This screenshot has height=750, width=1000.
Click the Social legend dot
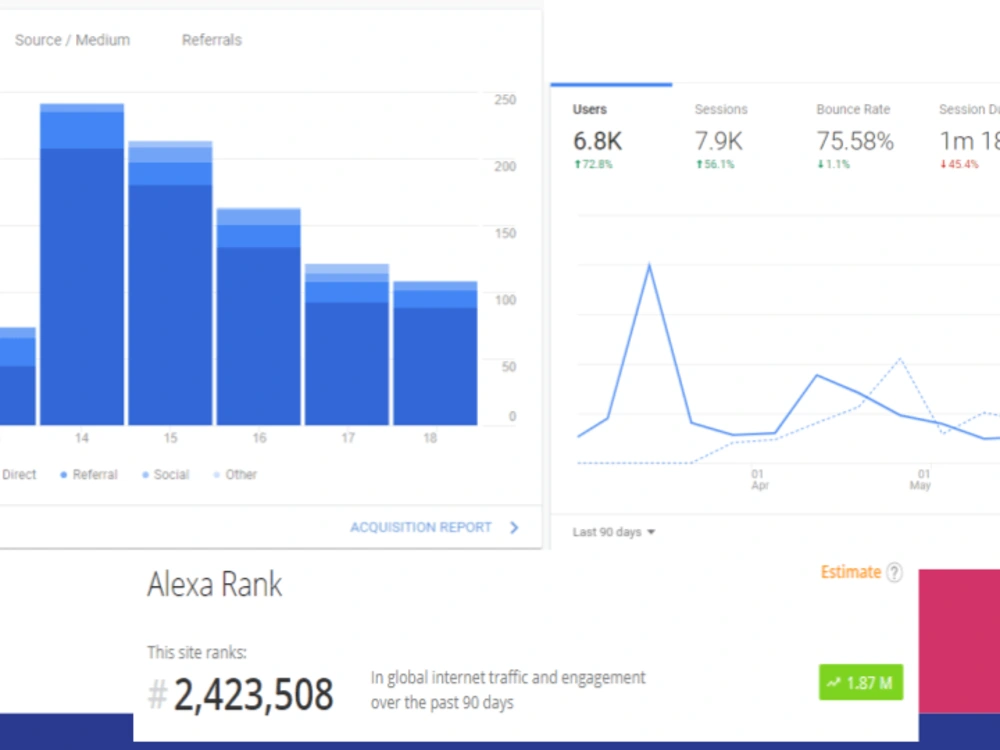pos(145,475)
